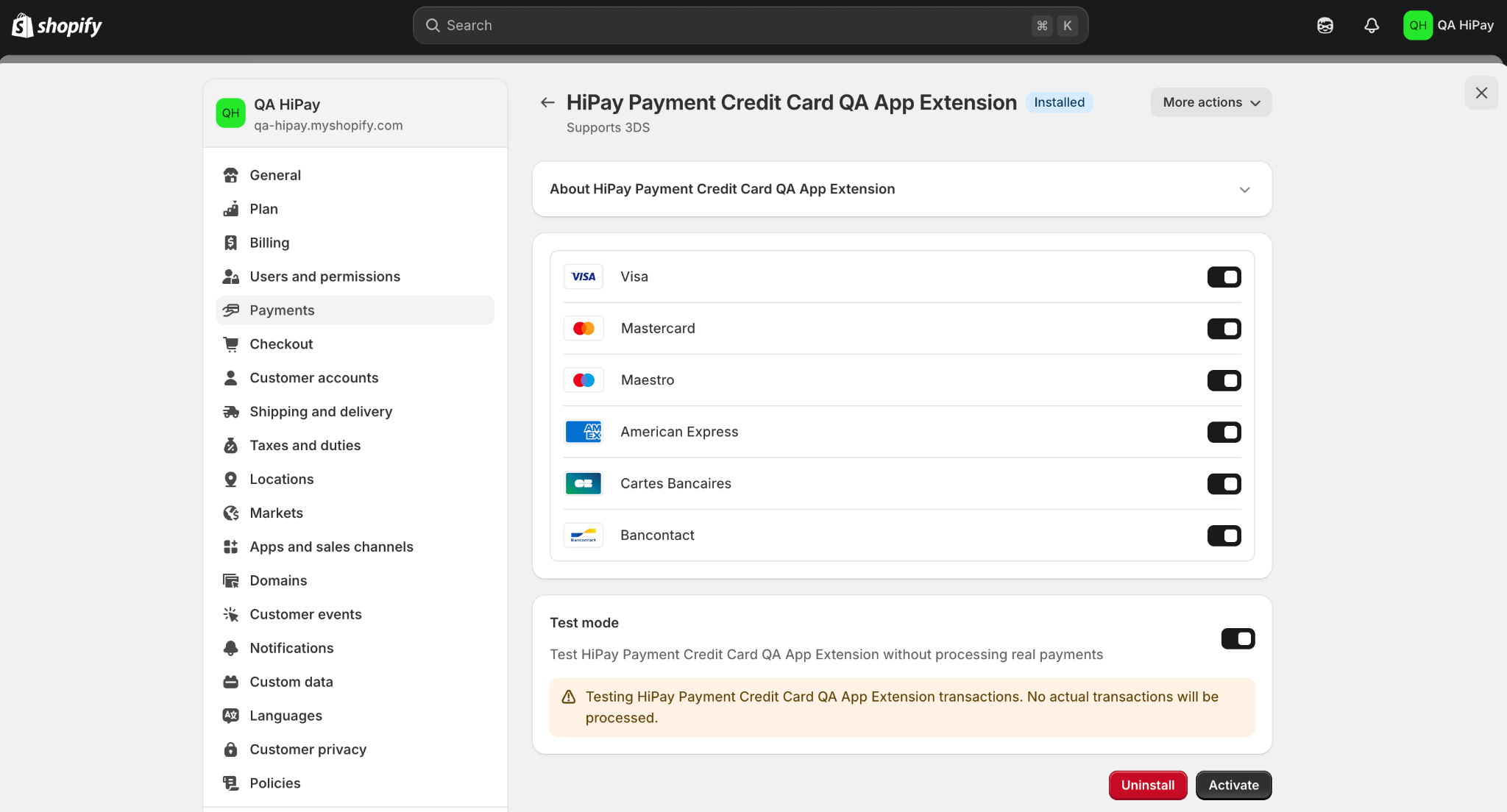This screenshot has width=1507, height=812.
Task: Click the Checkout cart icon
Action: click(x=231, y=344)
